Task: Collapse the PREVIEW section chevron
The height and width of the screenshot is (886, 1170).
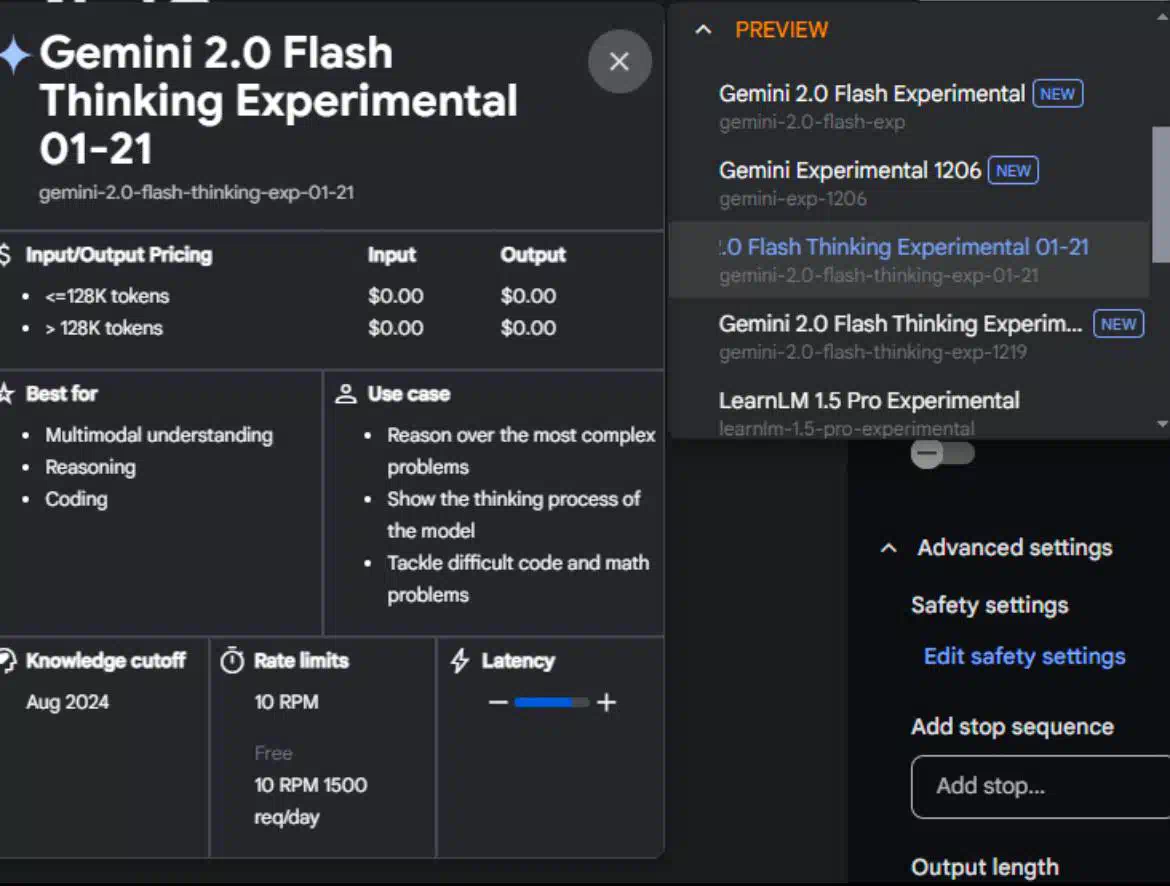Action: (x=704, y=30)
